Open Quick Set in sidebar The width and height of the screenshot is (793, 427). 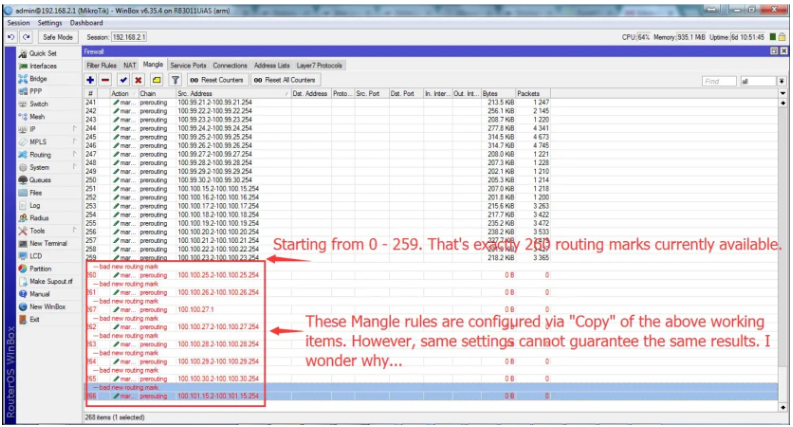(x=42, y=53)
